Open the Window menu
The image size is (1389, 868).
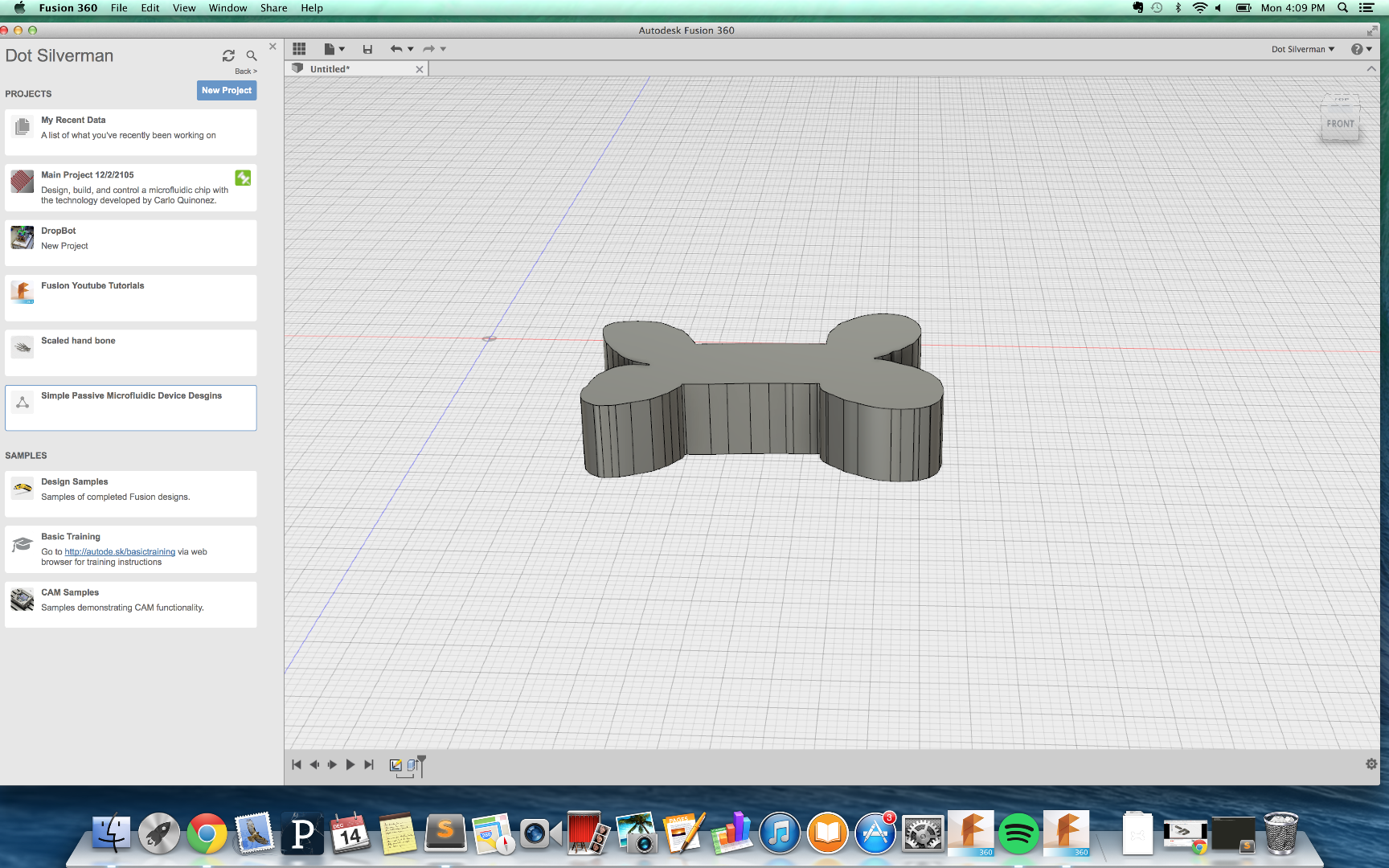pos(227,8)
